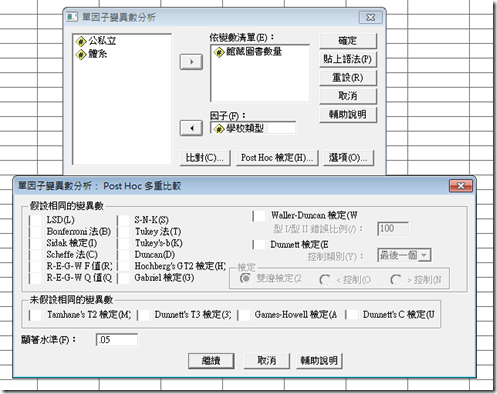This screenshot has width=497, height=394.
Task: Toggle the R-E-G-W Q 值(Q) checkbox
Action: (36, 278)
